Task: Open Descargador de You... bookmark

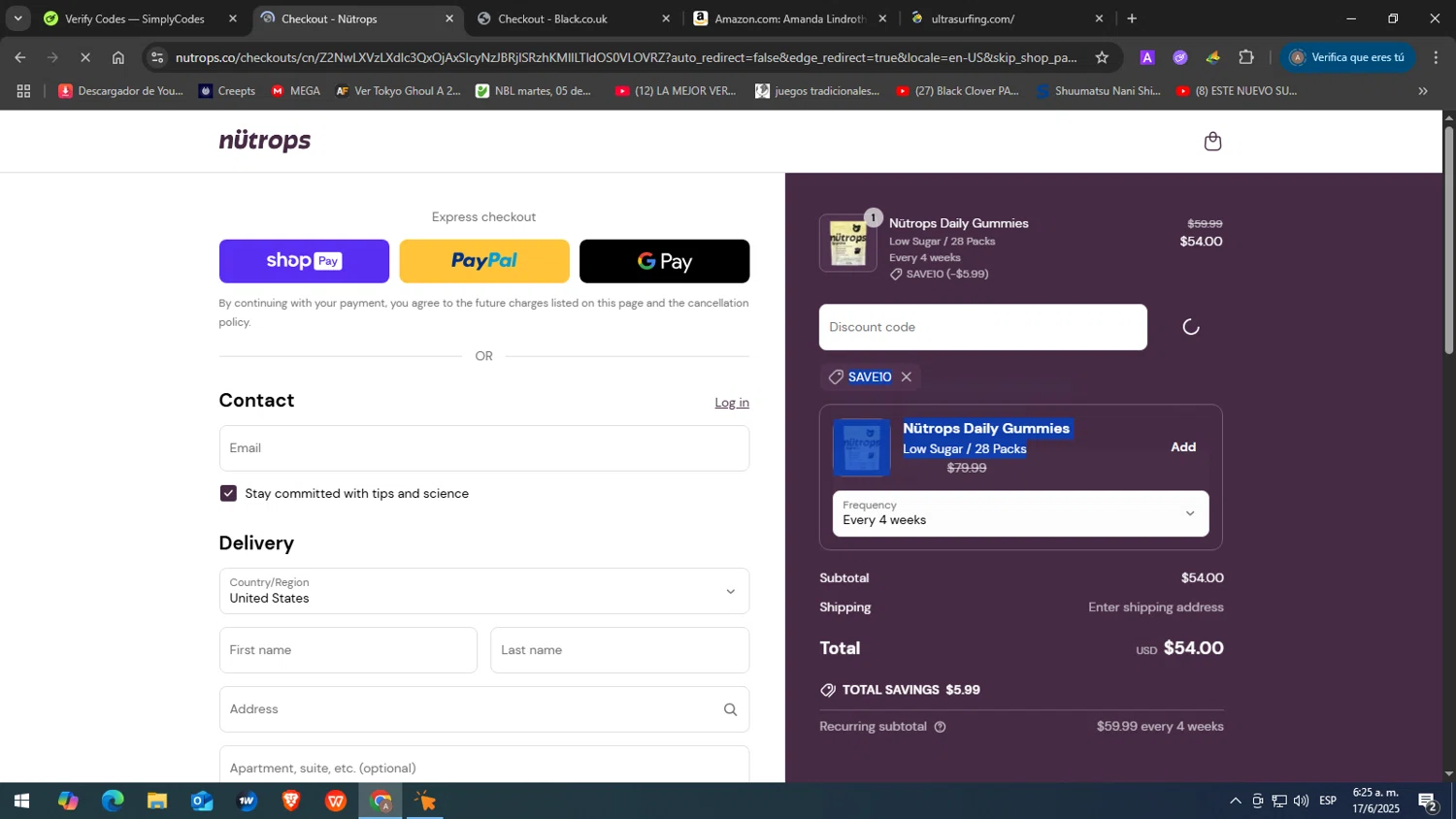Action: coord(120,91)
